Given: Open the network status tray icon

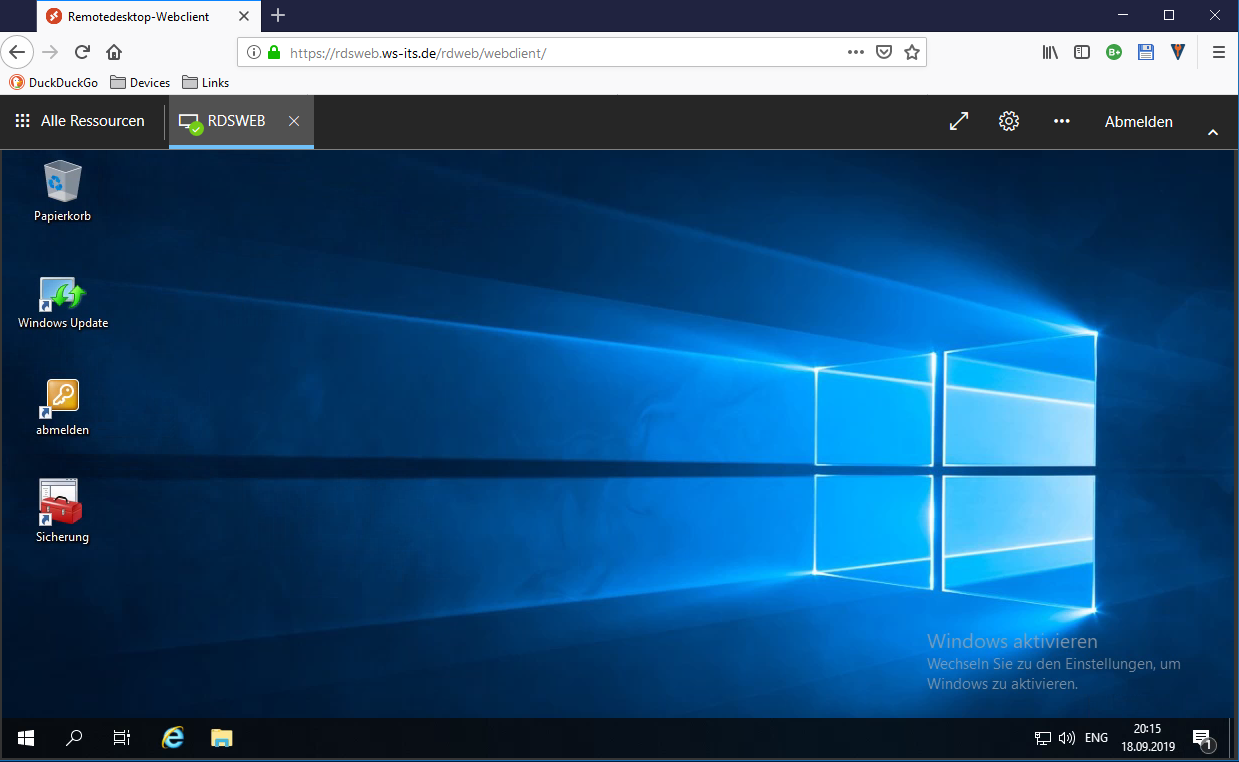Looking at the screenshot, I should [1042, 738].
